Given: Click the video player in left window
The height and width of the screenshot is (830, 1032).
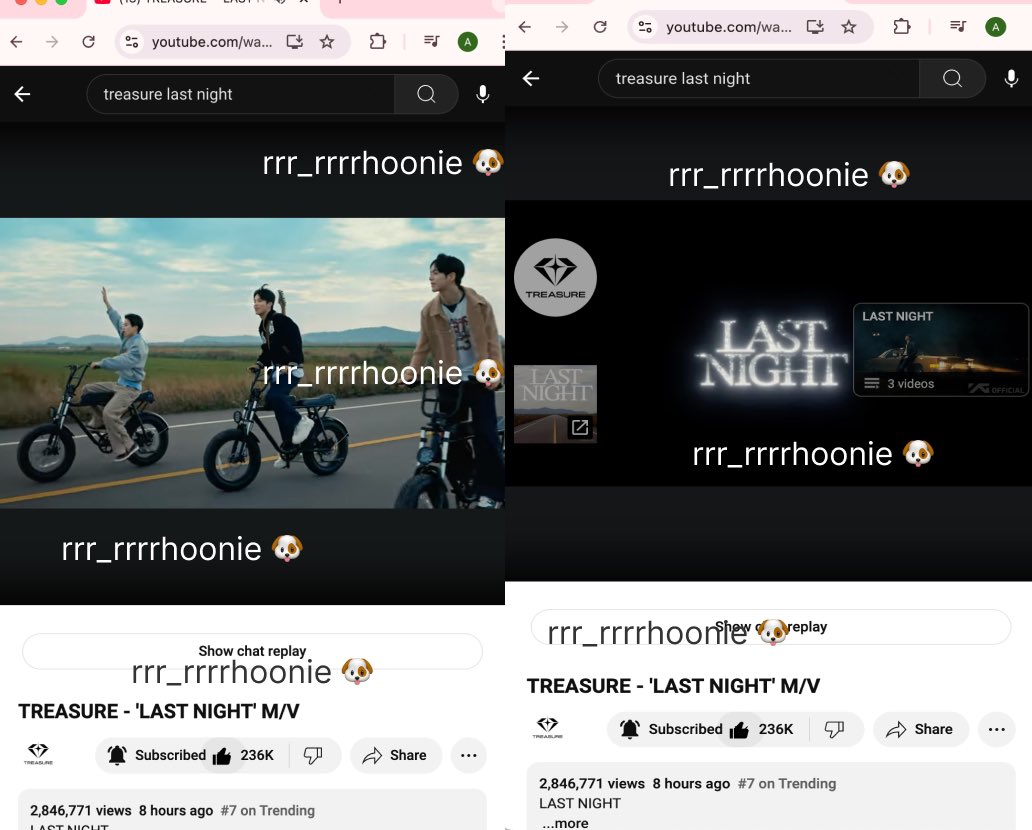Looking at the screenshot, I should point(252,363).
